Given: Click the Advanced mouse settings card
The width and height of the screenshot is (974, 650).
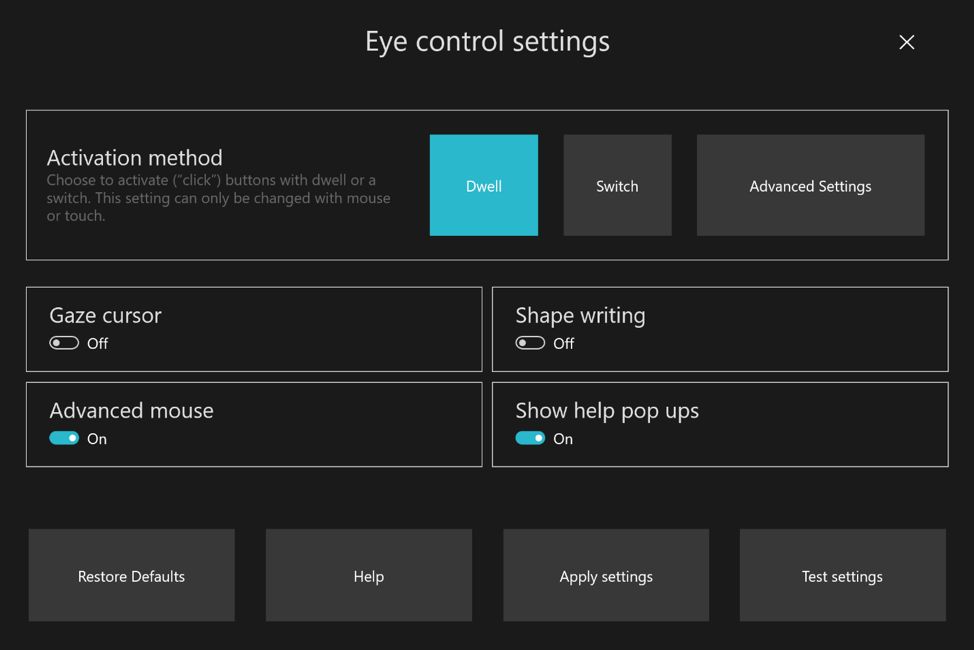Looking at the screenshot, I should tap(254, 424).
